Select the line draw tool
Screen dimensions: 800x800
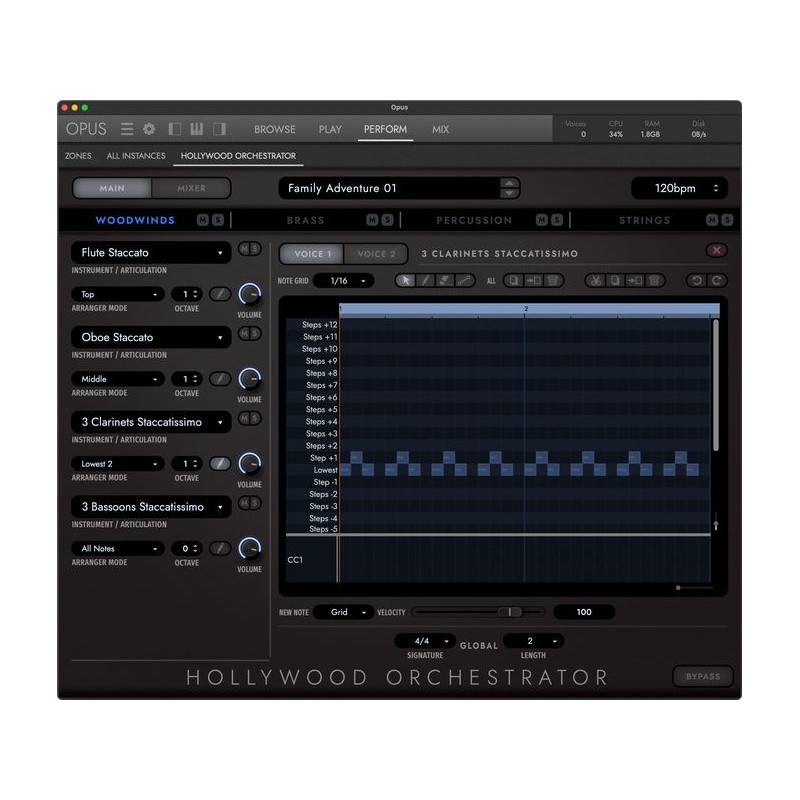[x=464, y=281]
